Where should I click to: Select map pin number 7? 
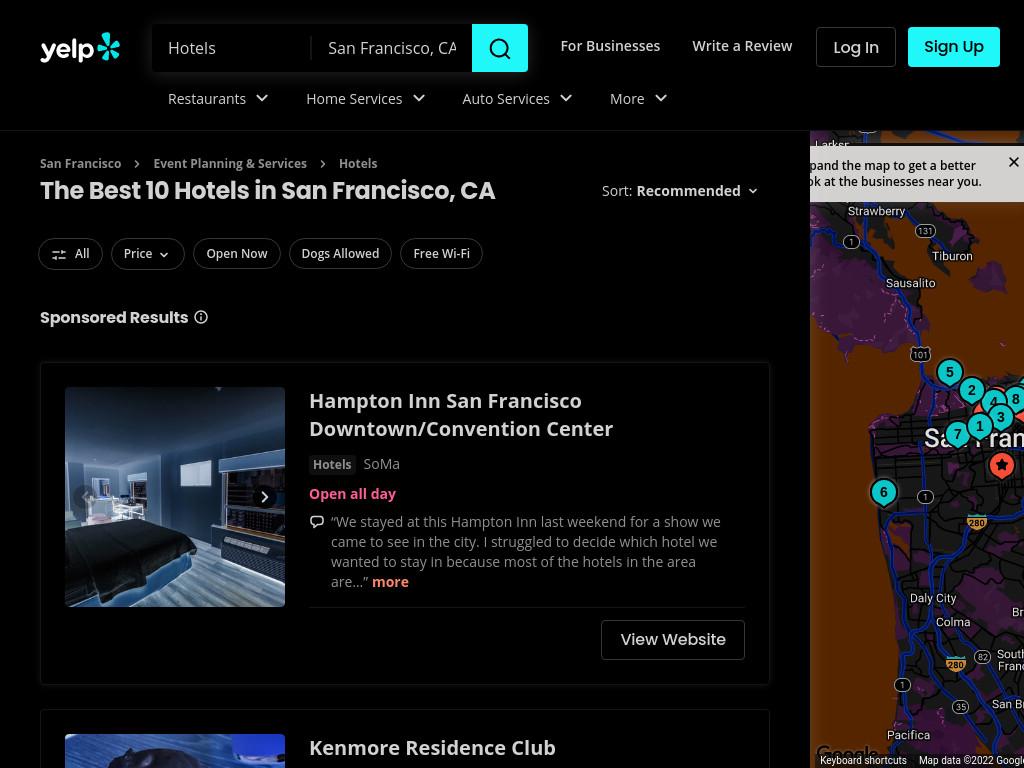(x=957, y=434)
